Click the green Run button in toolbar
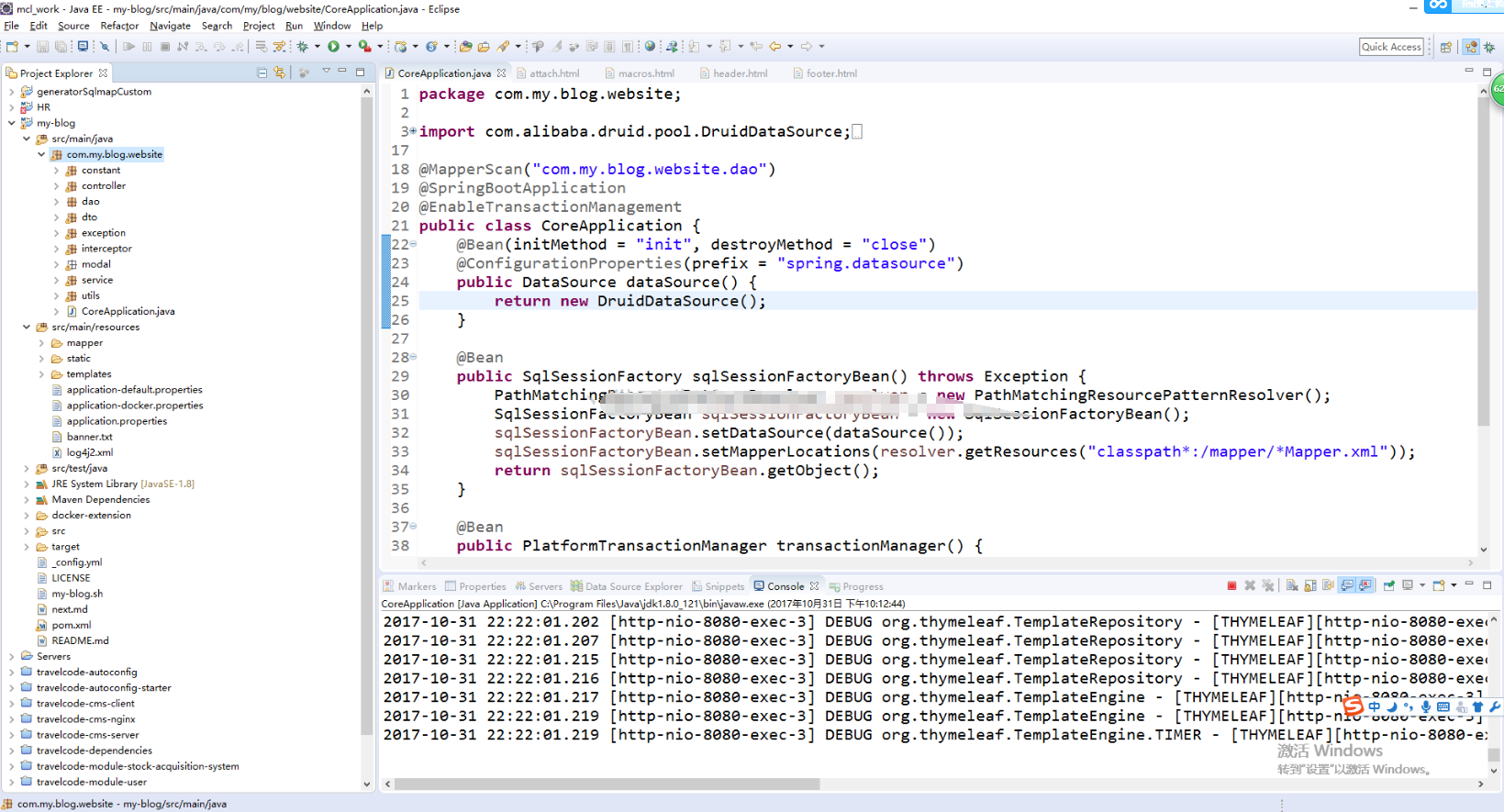1504x812 pixels. tap(334, 46)
